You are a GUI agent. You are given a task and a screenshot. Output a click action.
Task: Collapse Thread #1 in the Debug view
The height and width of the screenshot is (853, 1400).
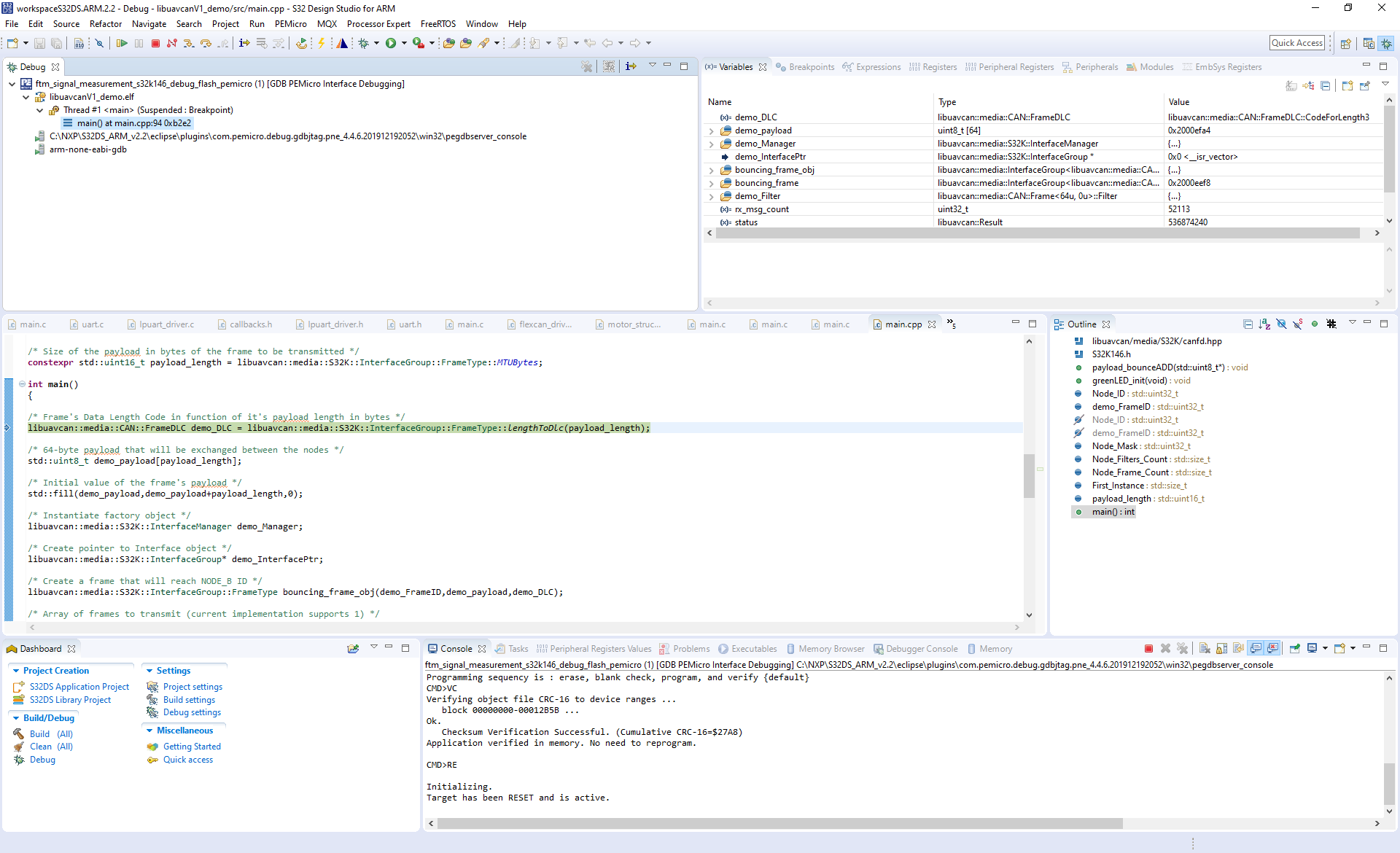pos(40,110)
